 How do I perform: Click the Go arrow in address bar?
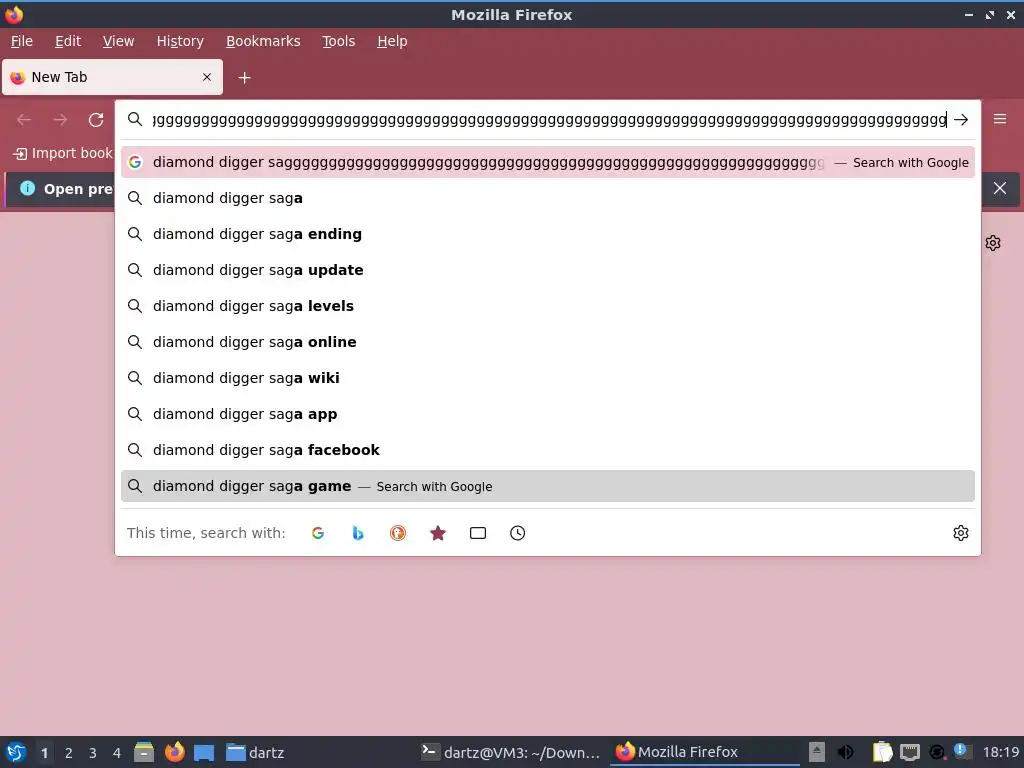pyautogui.click(x=961, y=120)
